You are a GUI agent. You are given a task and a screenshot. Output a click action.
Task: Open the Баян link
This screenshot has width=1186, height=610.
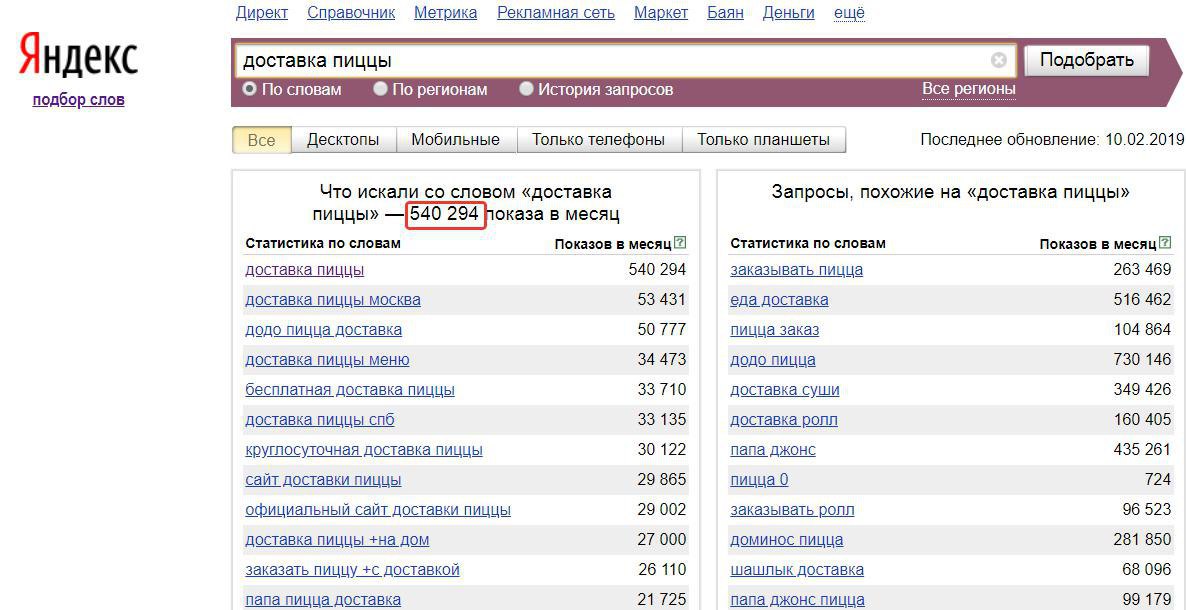(725, 13)
